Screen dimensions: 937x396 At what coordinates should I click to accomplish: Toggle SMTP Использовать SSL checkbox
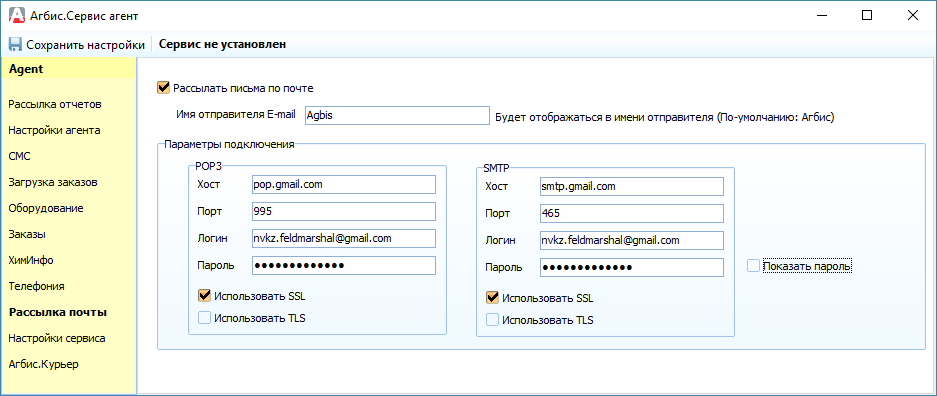(492, 297)
